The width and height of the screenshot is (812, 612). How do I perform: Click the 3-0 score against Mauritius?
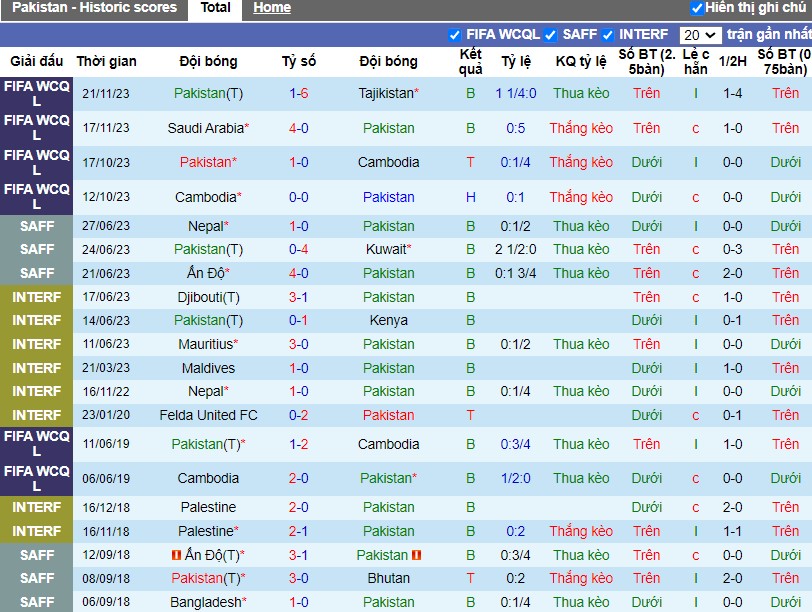coord(299,344)
